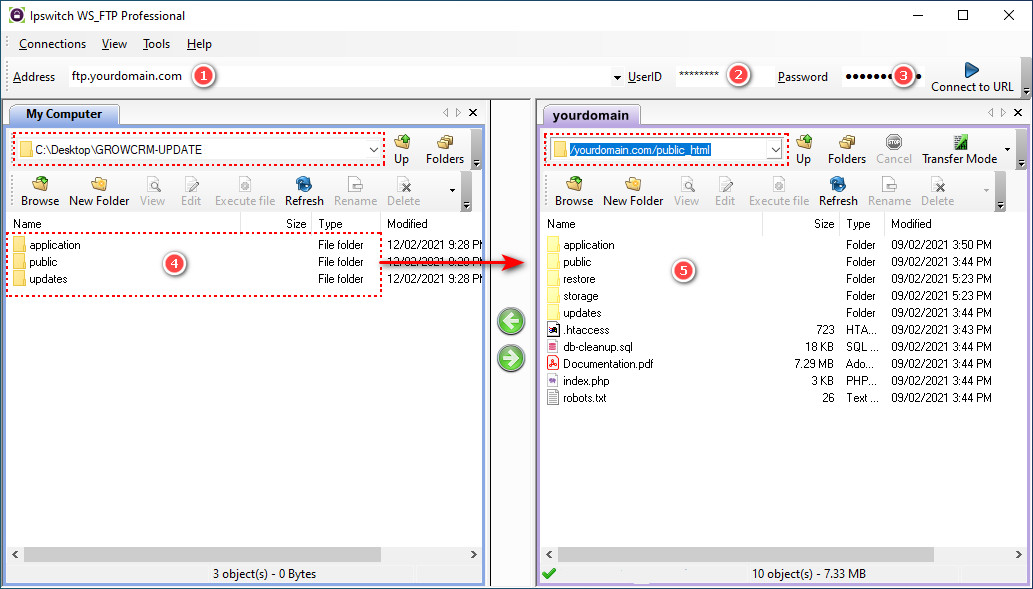Expand local toolbar overflow arrow after Delete
The width and height of the screenshot is (1033, 589).
[x=452, y=191]
